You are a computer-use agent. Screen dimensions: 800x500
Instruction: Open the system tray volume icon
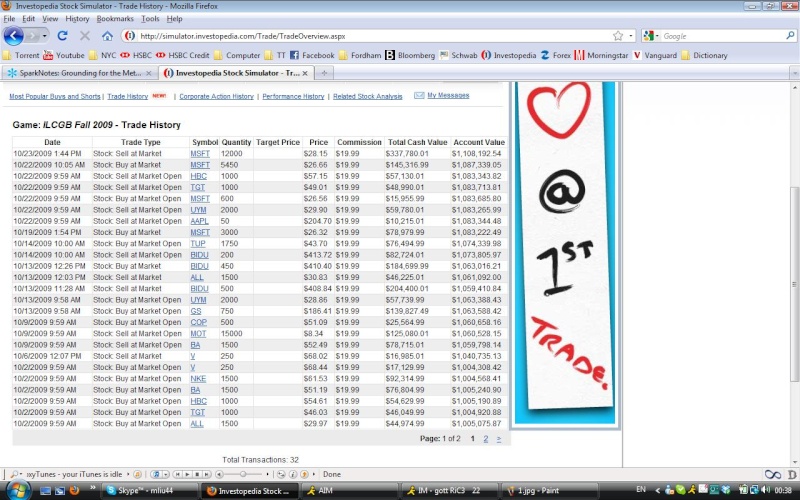click(x=766, y=490)
